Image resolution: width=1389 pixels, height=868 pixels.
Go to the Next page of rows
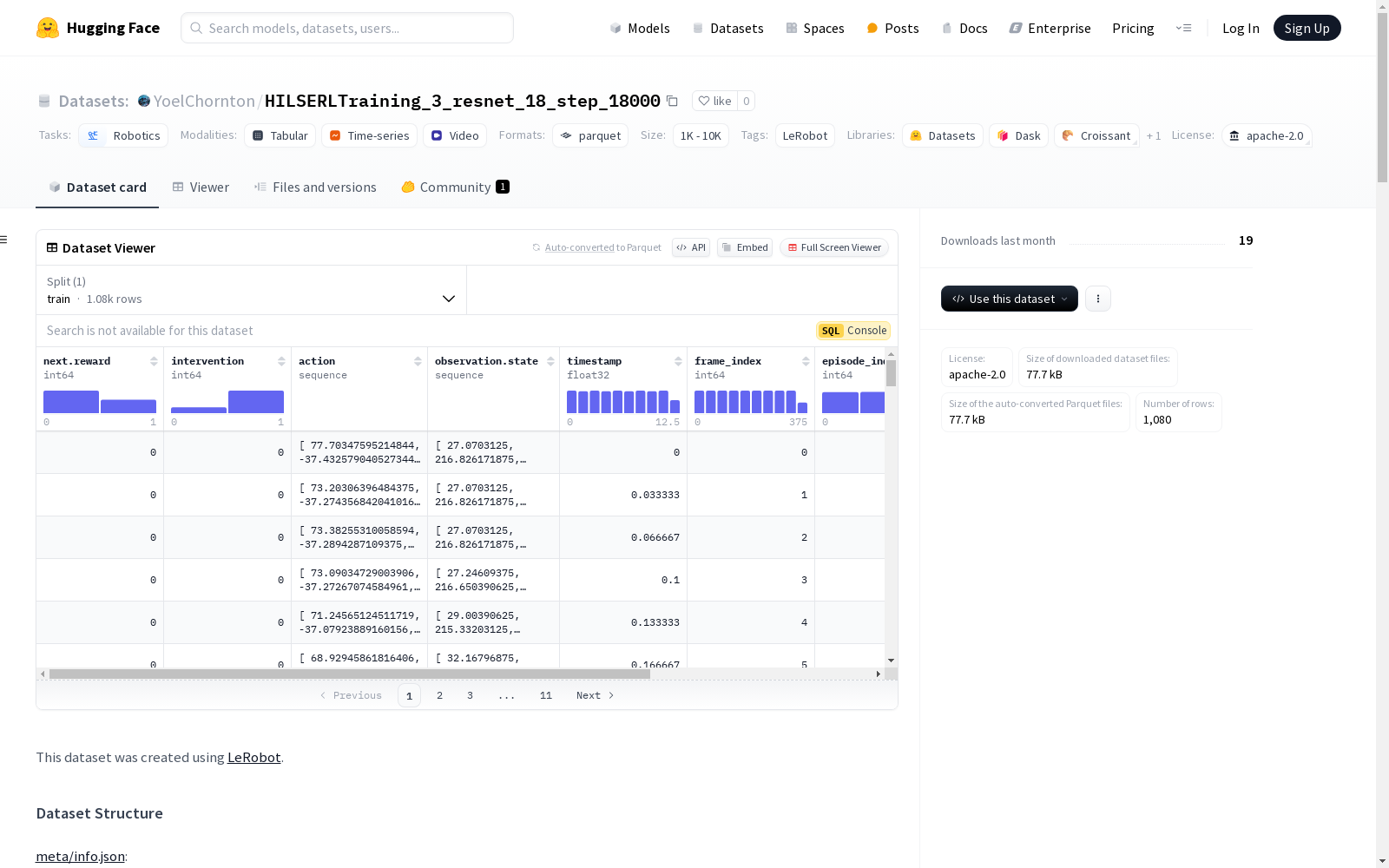click(596, 695)
